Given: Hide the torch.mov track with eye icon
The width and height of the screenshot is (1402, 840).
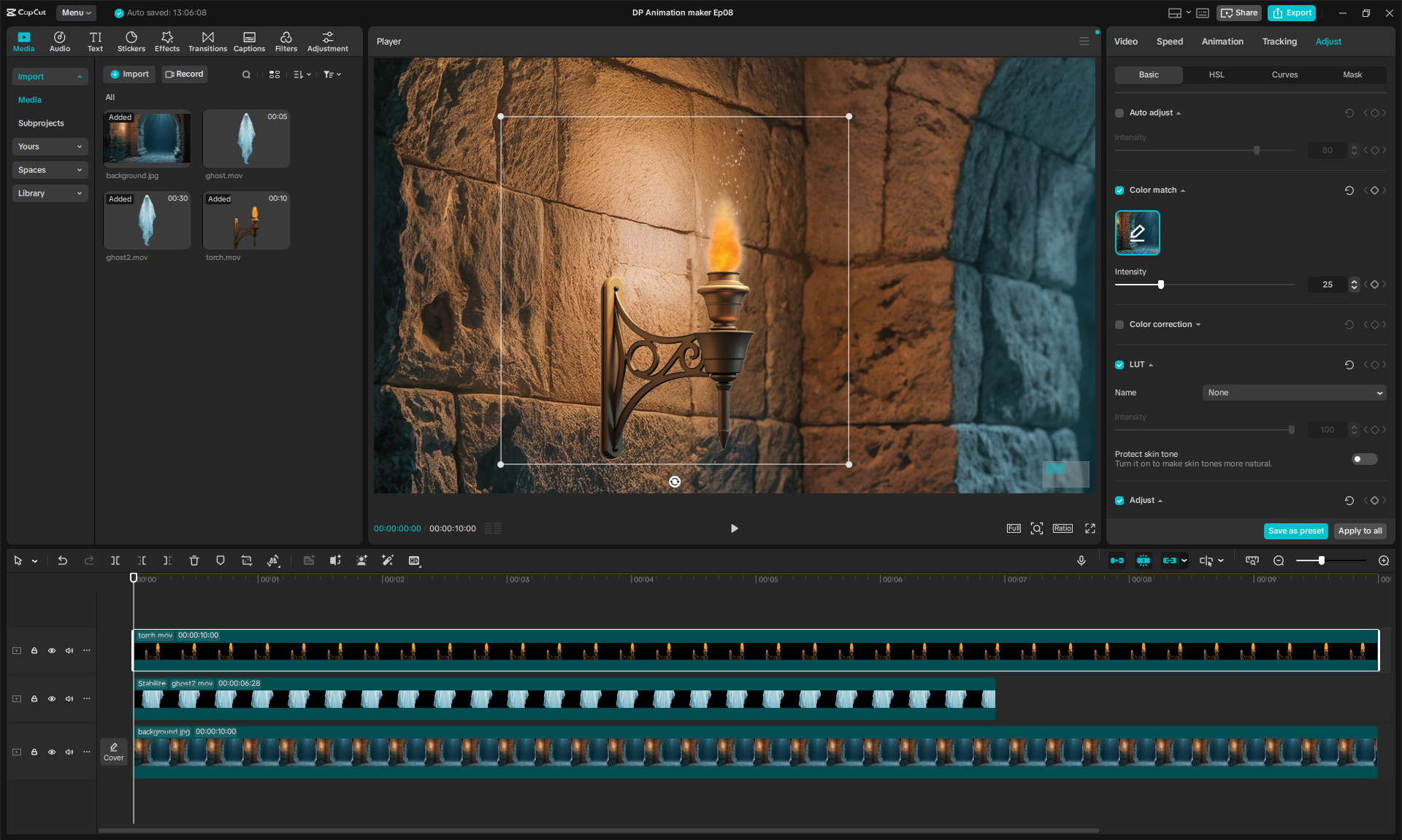Looking at the screenshot, I should [x=52, y=650].
